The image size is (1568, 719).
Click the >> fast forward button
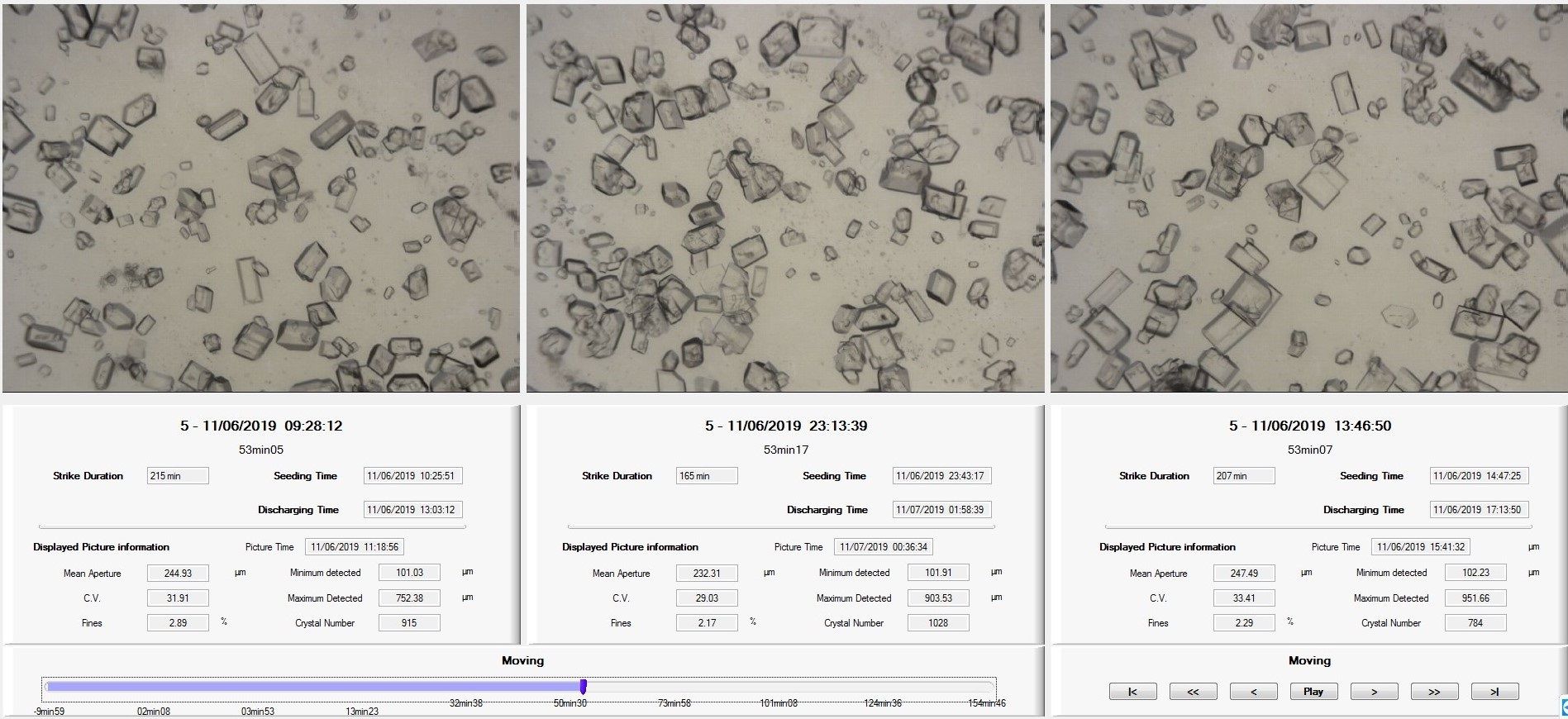(x=1434, y=692)
